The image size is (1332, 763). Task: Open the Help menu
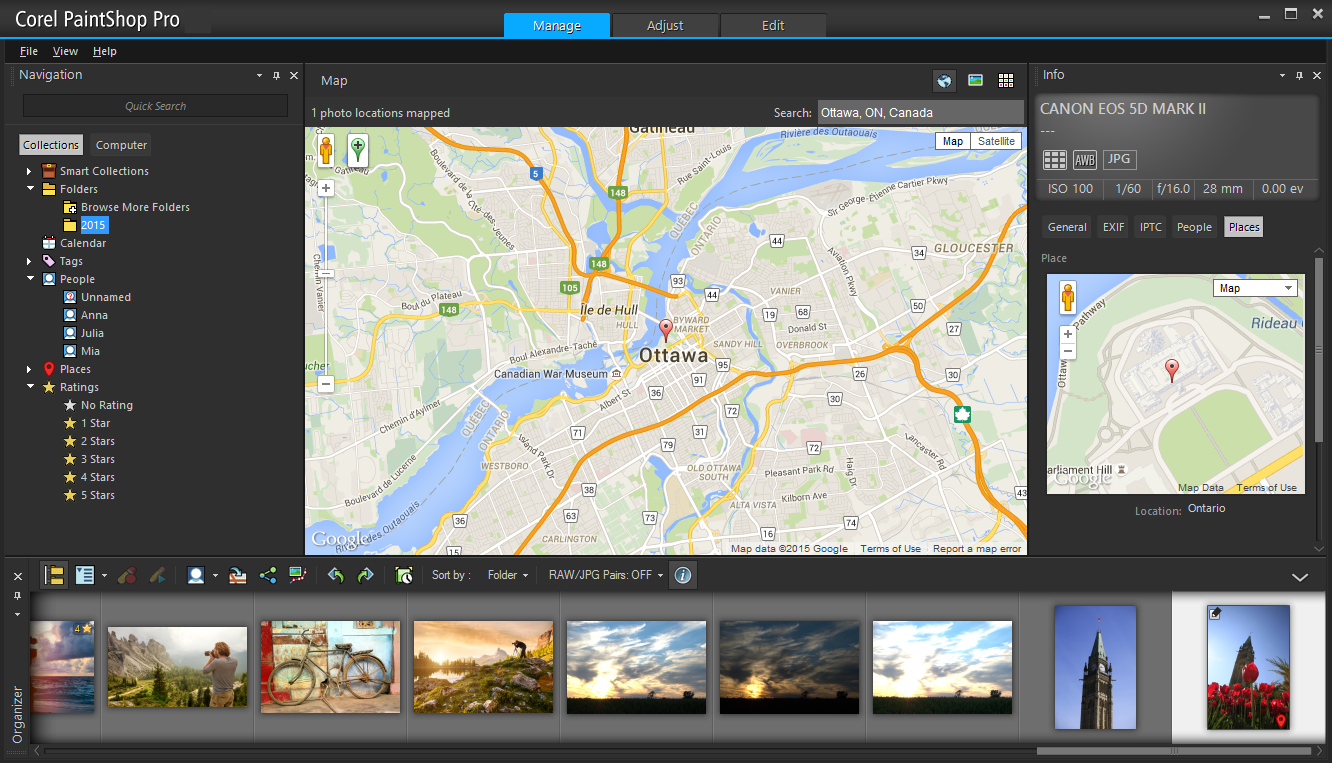tap(105, 51)
